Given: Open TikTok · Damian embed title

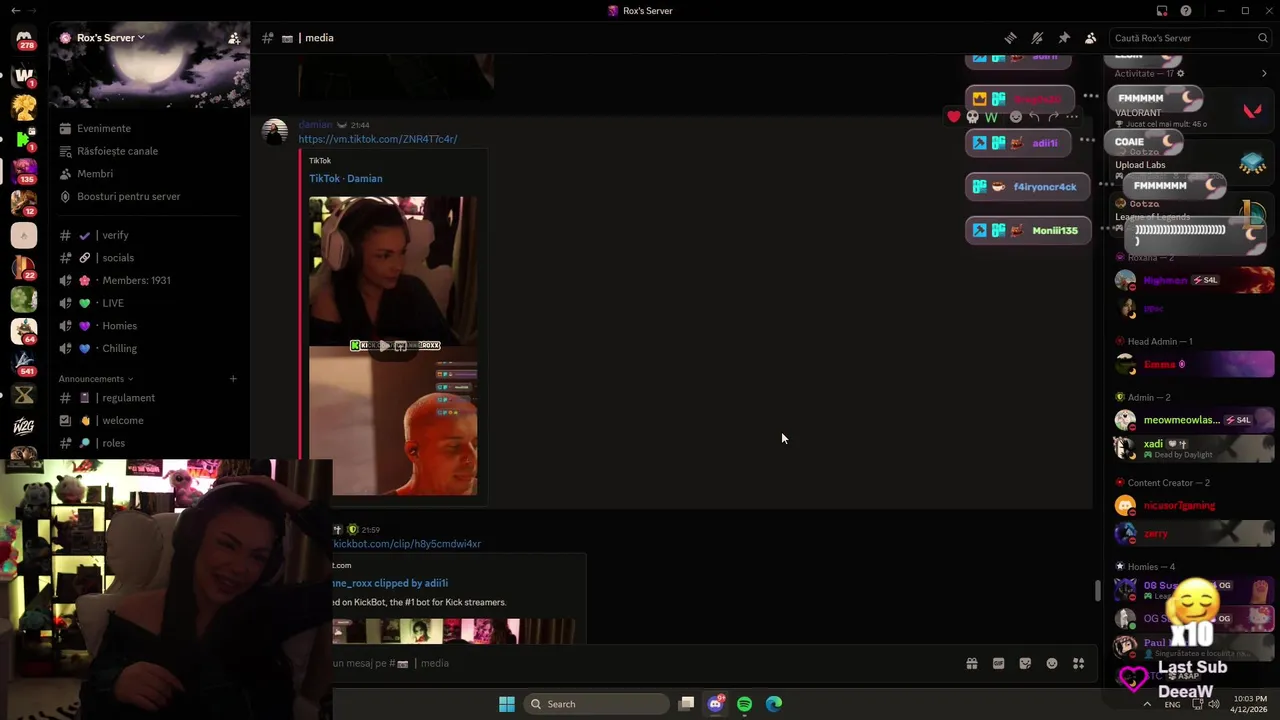Looking at the screenshot, I should [345, 178].
